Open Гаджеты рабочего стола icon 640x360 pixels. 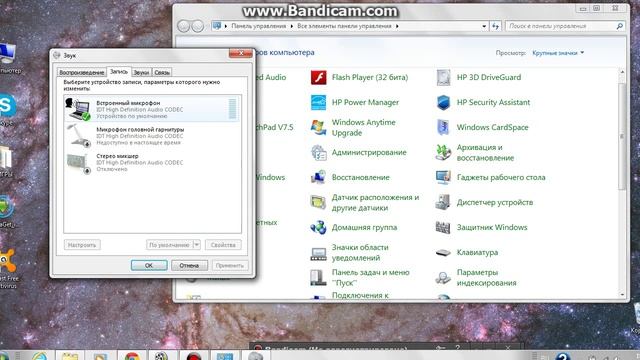[x=443, y=178]
